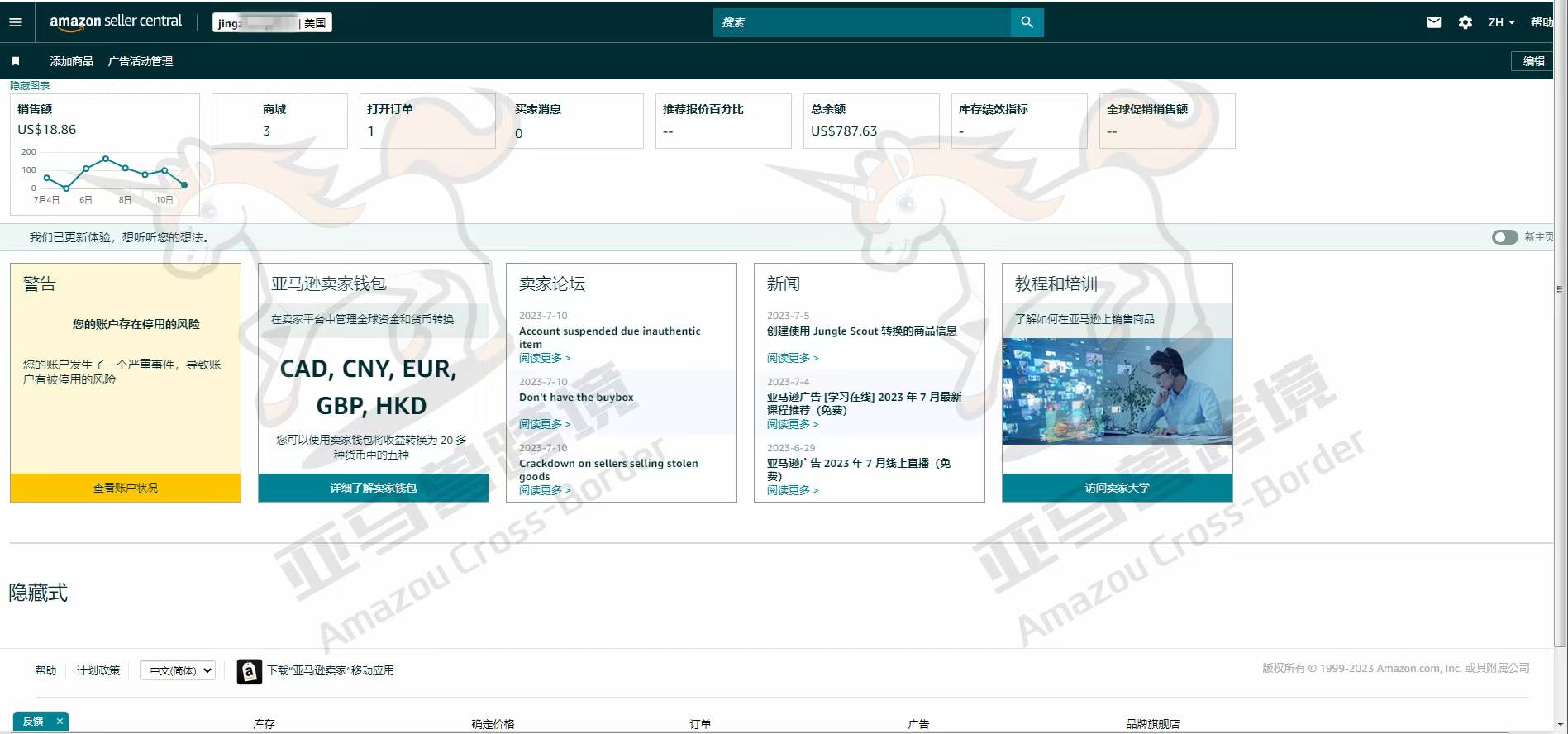Open the 商城 marketplaces card
The height and width of the screenshot is (734, 1568).
(x=279, y=121)
